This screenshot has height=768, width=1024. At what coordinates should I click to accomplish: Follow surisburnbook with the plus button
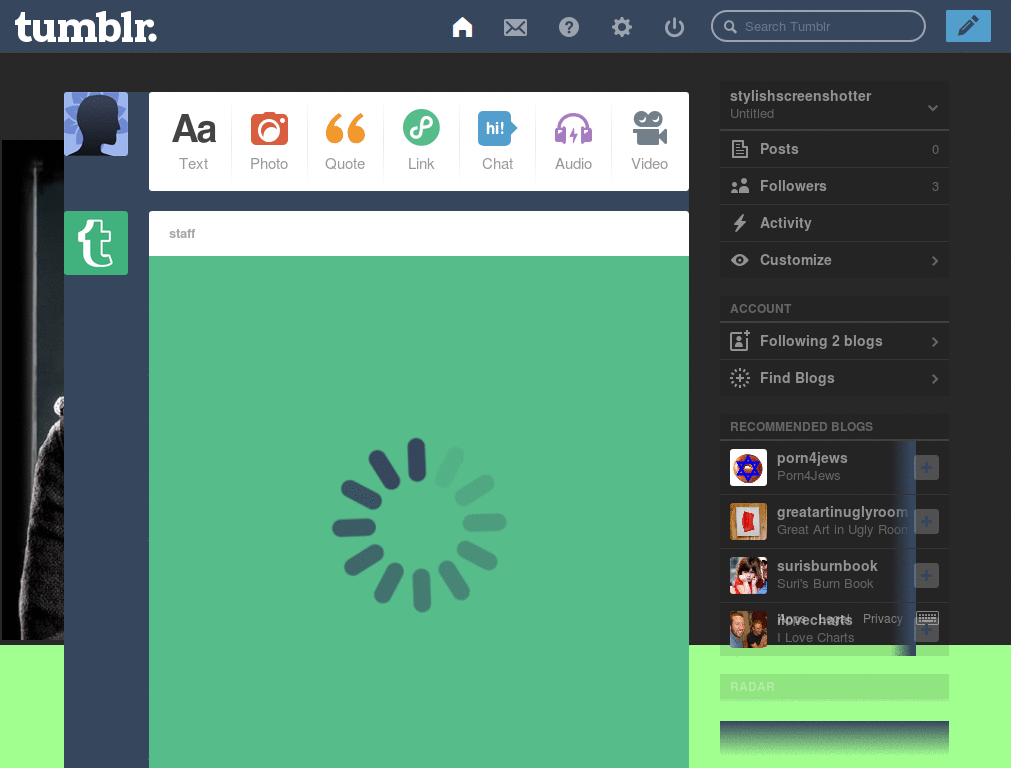click(927, 576)
